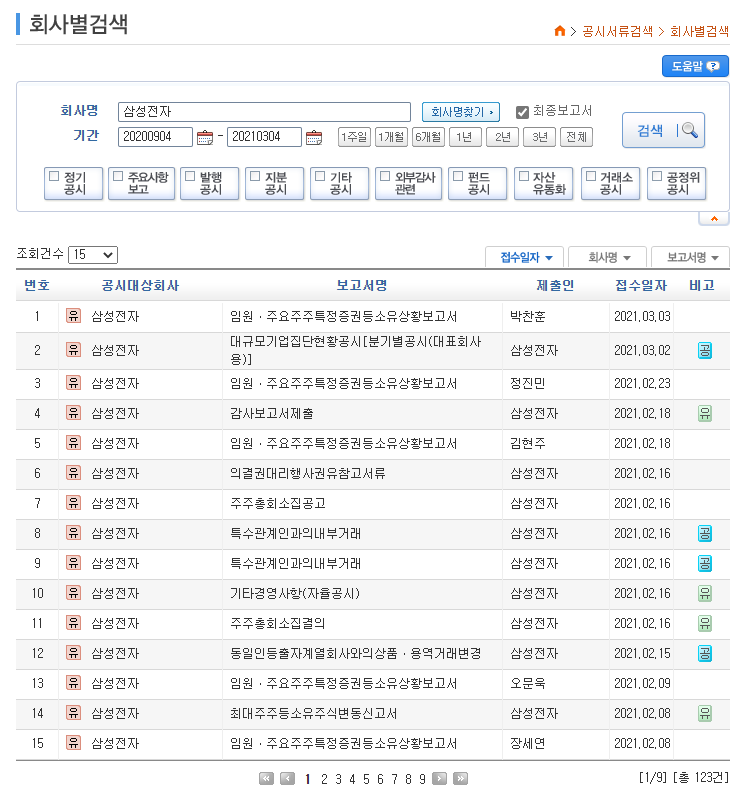Open 기타경영사항(자율공시) report
739x791 pixels.
[295, 593]
